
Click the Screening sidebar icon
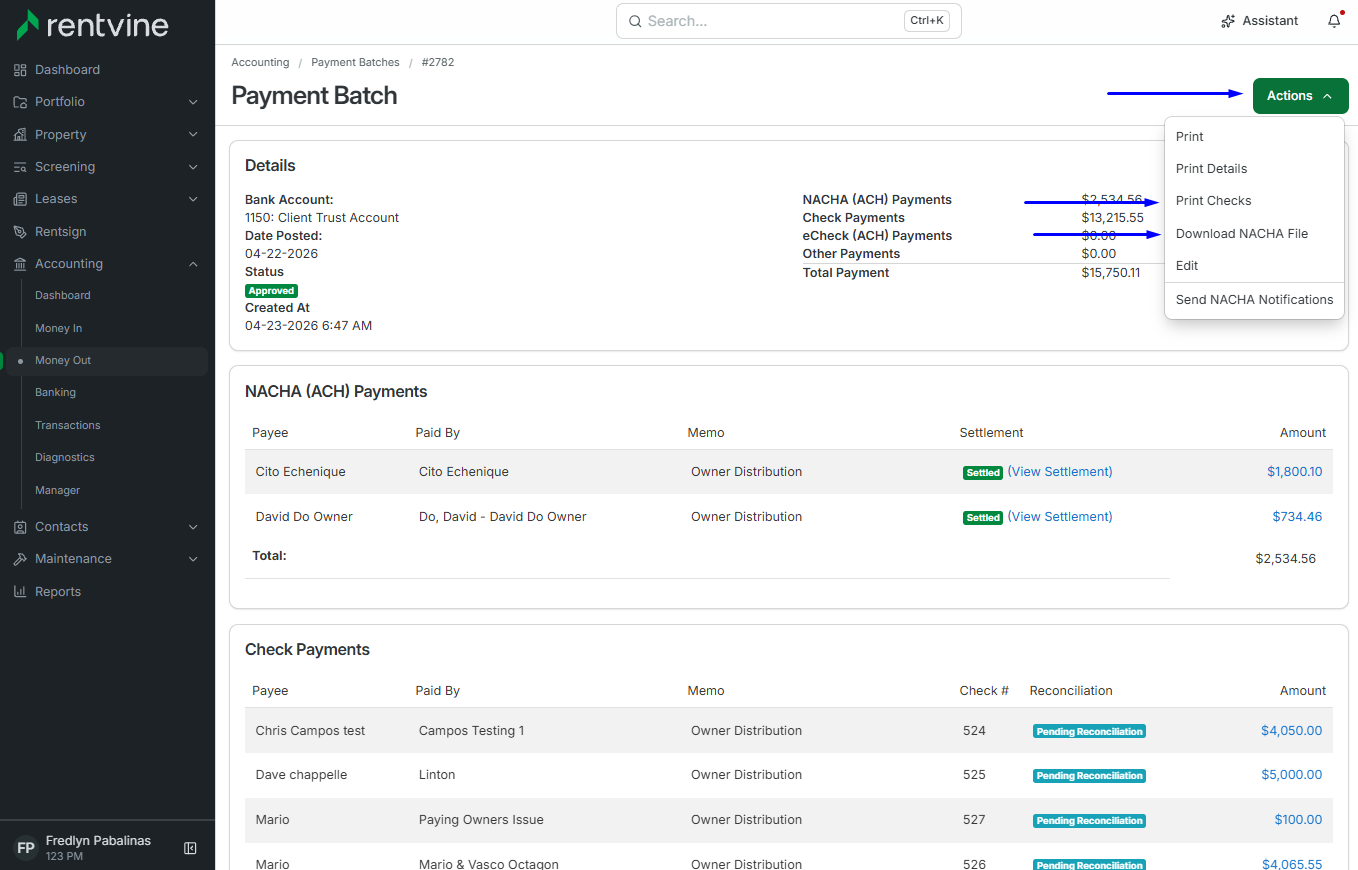tap(20, 167)
